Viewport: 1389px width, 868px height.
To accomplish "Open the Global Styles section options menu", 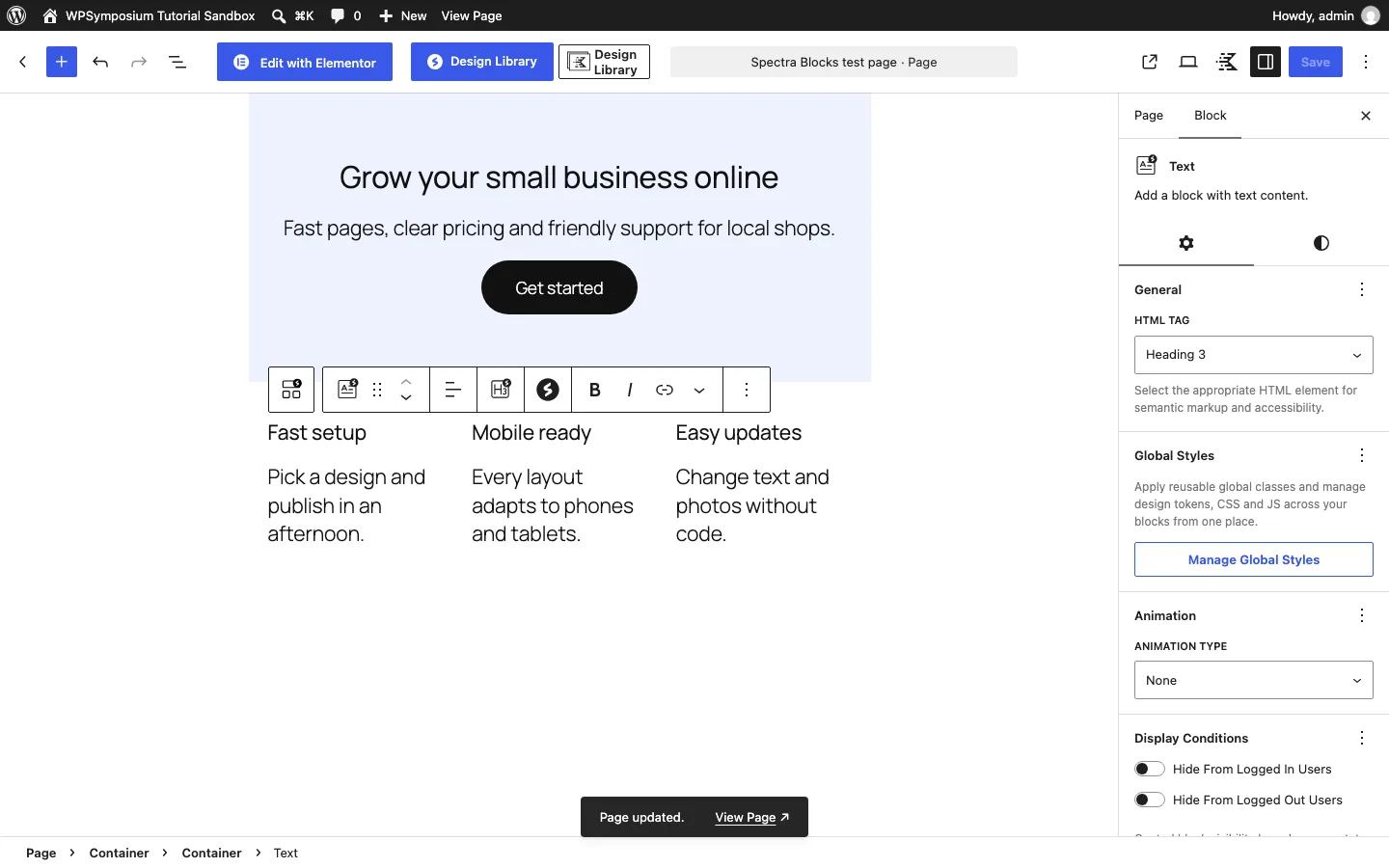I will (x=1362, y=455).
